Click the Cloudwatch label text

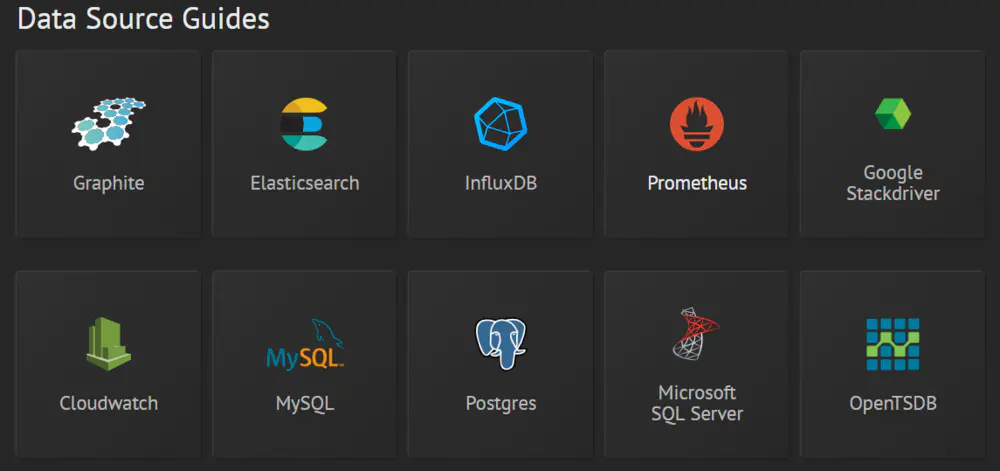point(108,403)
